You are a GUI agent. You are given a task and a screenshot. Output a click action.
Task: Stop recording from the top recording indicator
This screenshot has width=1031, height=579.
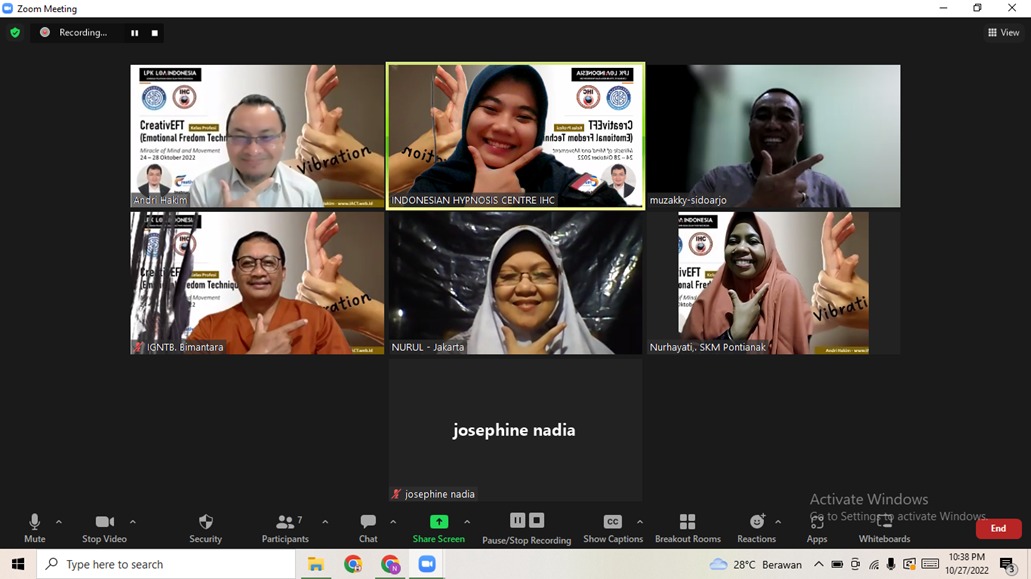(x=155, y=33)
